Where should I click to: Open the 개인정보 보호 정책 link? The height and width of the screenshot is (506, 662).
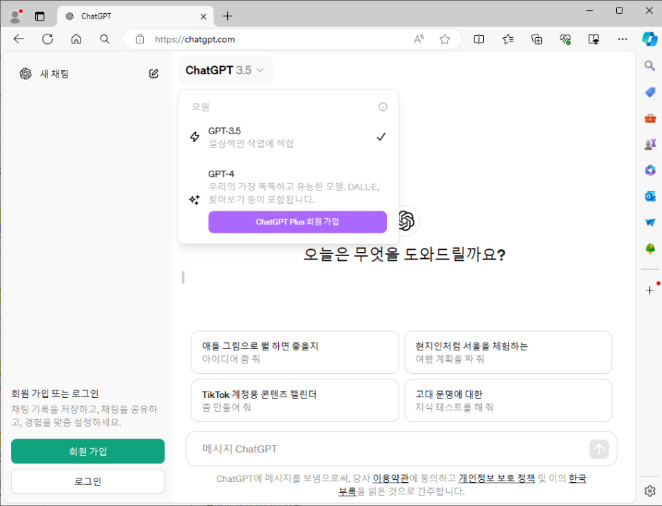click(x=496, y=478)
